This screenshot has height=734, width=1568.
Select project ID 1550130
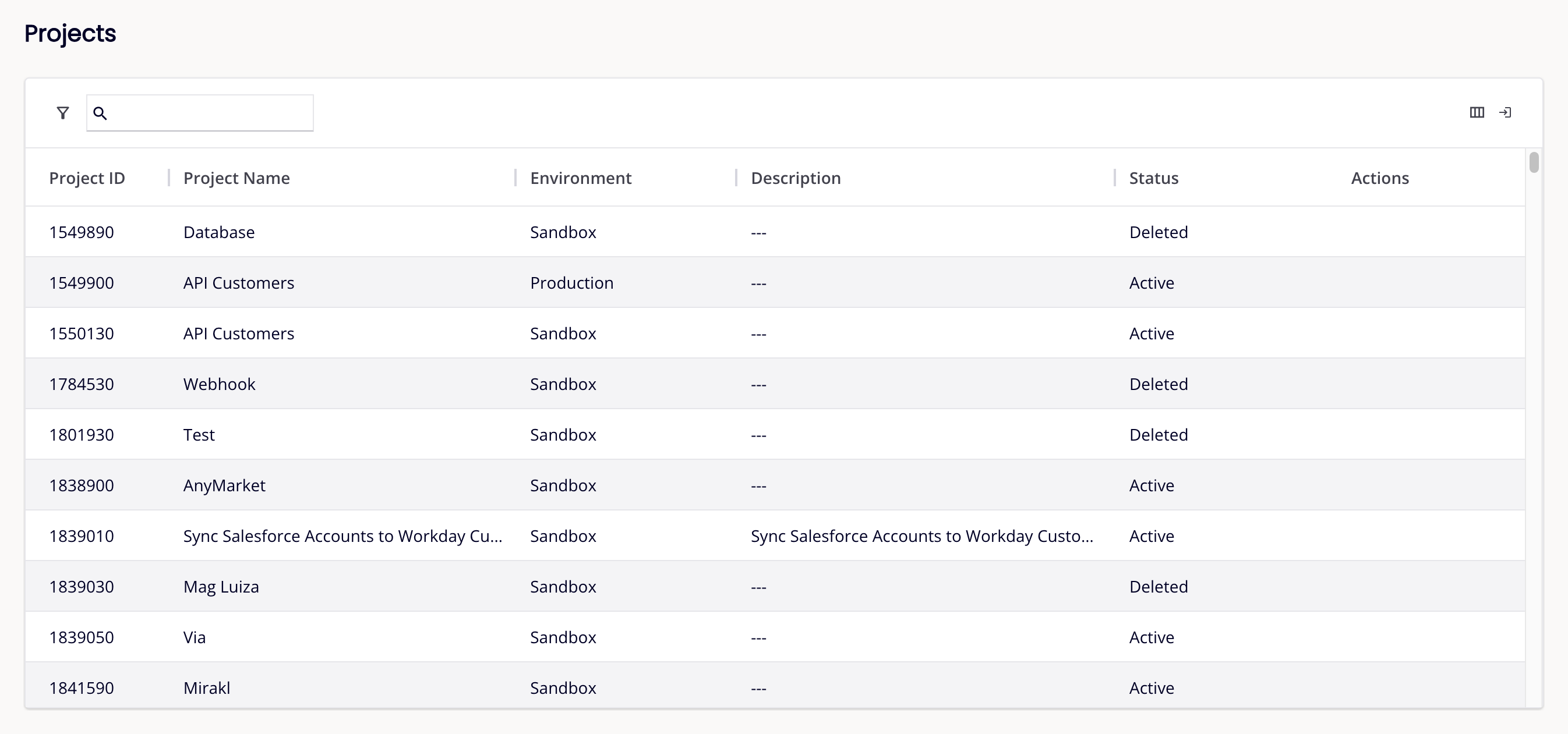(82, 334)
